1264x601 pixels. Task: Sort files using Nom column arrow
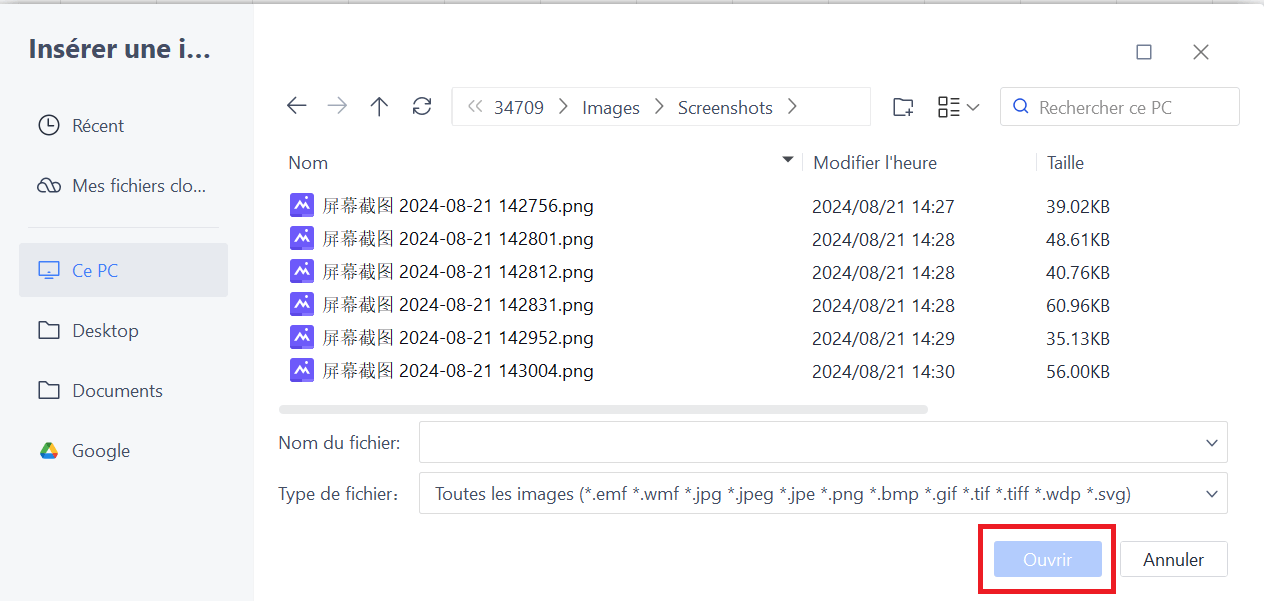pyautogui.click(x=788, y=160)
